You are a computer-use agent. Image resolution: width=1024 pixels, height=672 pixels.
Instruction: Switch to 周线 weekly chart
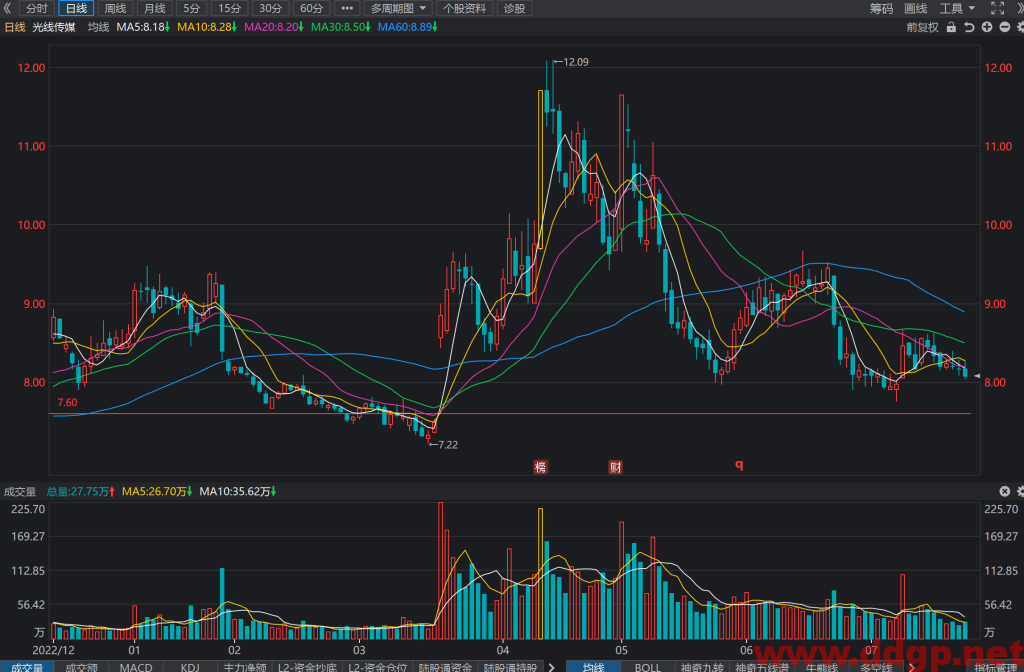[x=116, y=8]
